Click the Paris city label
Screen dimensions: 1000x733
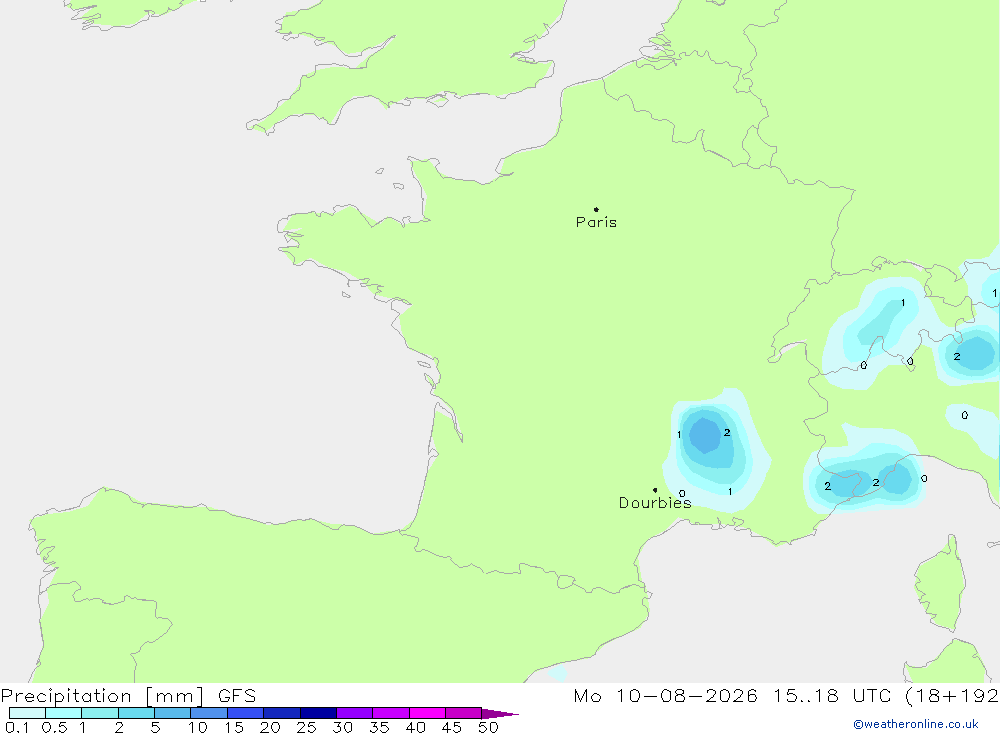pos(596,222)
